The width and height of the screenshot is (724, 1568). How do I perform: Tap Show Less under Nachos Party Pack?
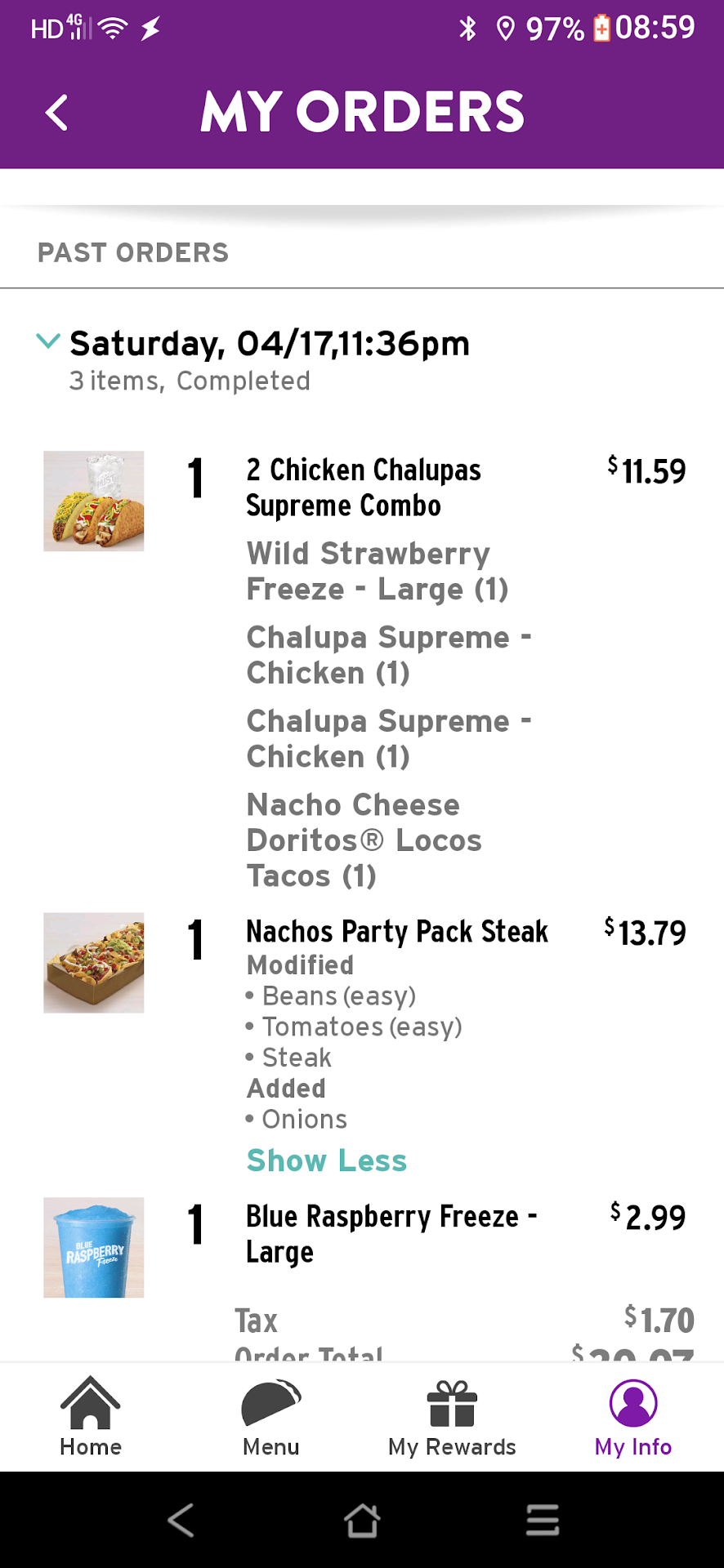(x=326, y=1160)
